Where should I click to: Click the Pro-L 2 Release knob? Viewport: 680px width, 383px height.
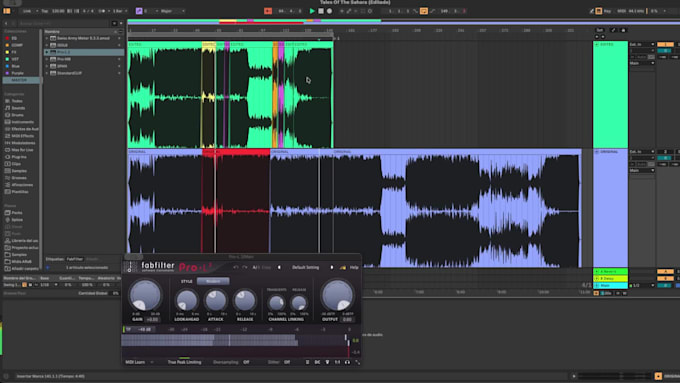[245, 300]
